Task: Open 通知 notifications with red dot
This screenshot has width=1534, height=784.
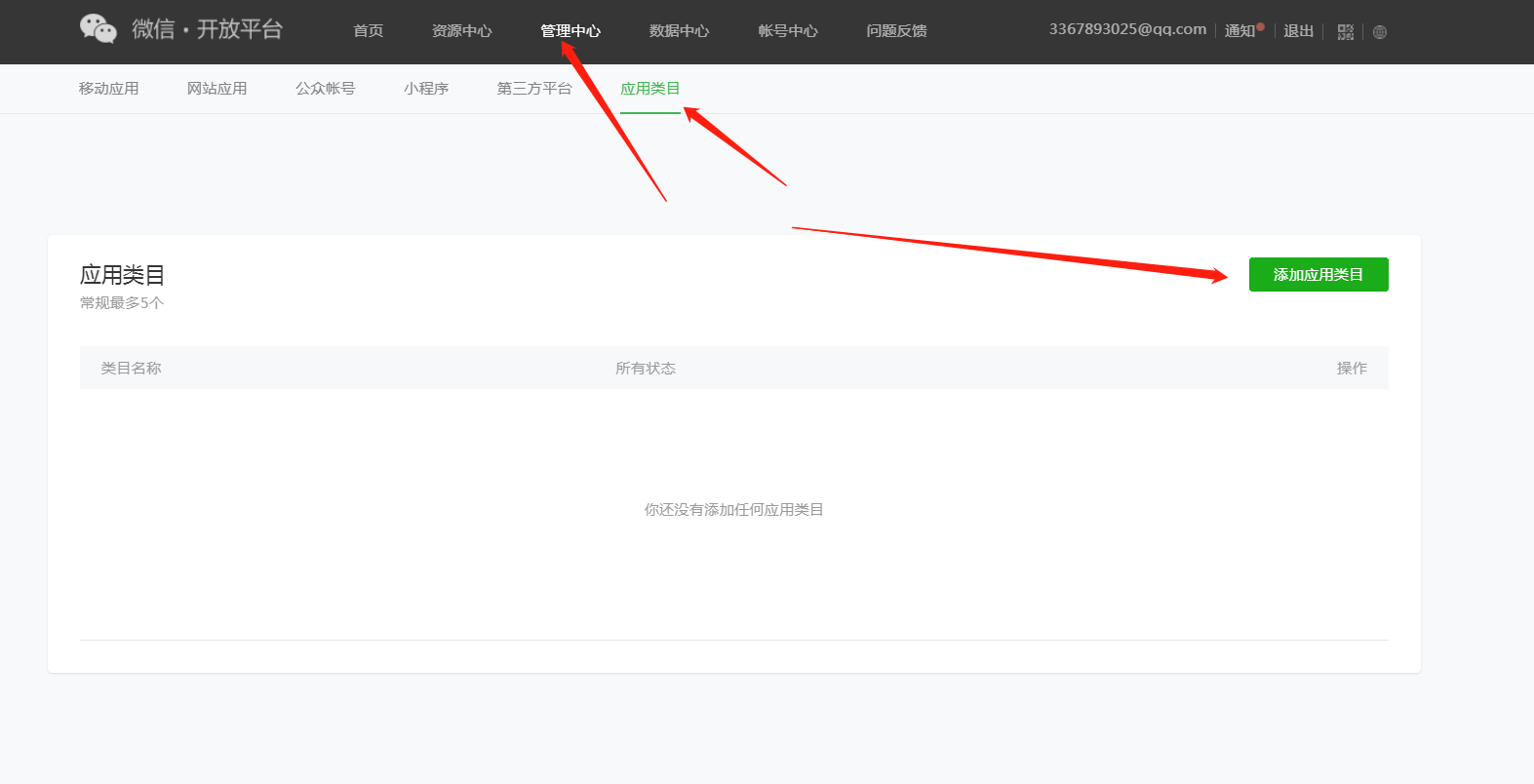Action: pyautogui.click(x=1241, y=30)
